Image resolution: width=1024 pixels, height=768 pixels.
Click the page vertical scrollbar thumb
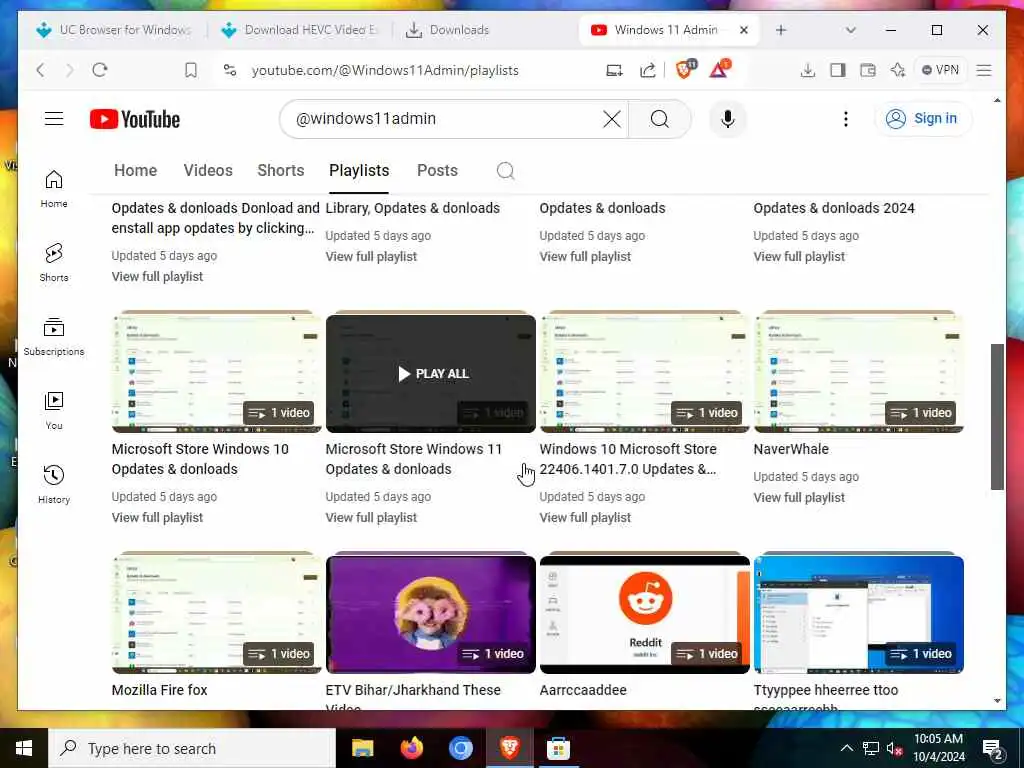pos(997,417)
